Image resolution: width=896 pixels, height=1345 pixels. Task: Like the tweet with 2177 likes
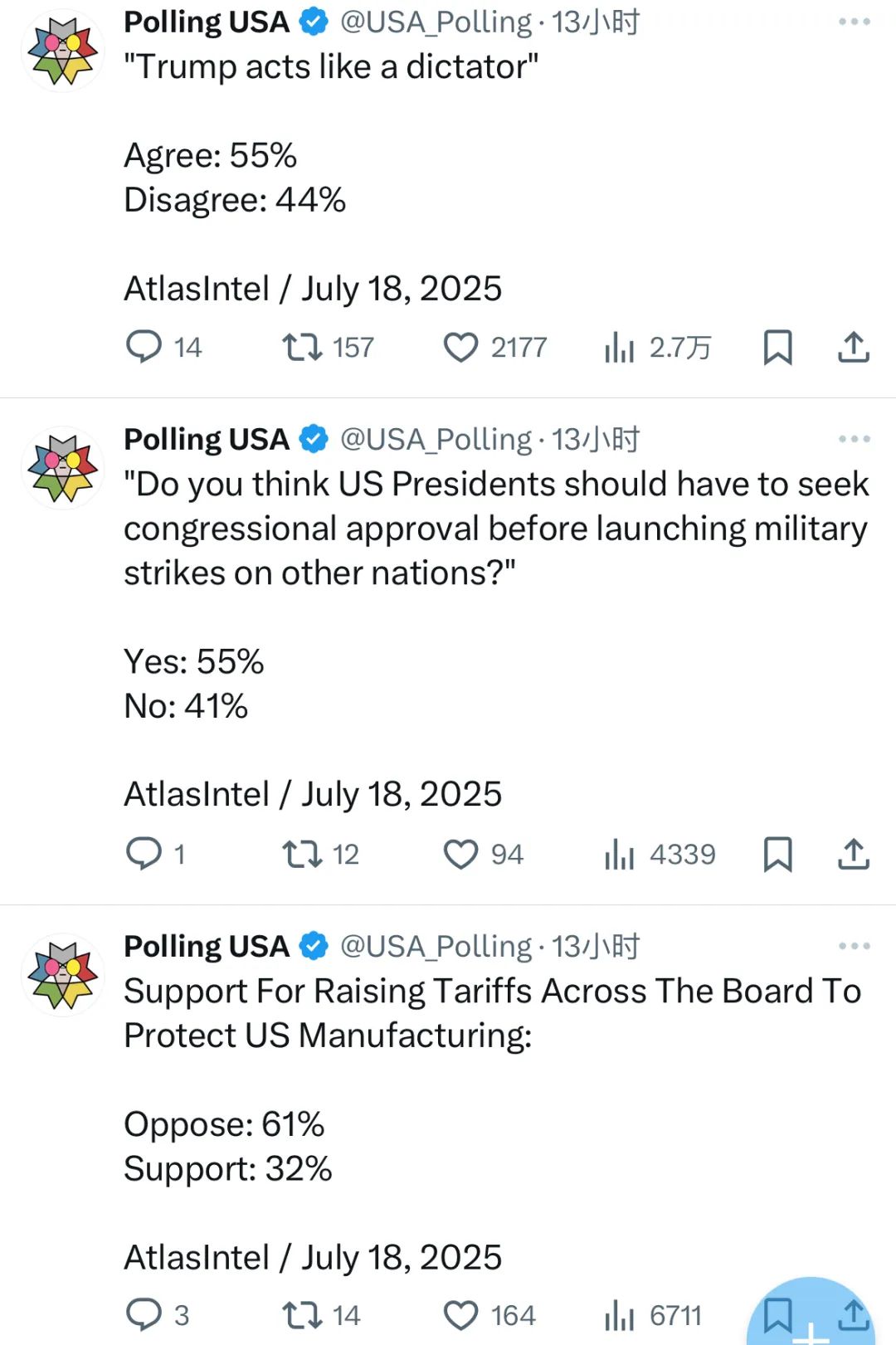coord(460,347)
